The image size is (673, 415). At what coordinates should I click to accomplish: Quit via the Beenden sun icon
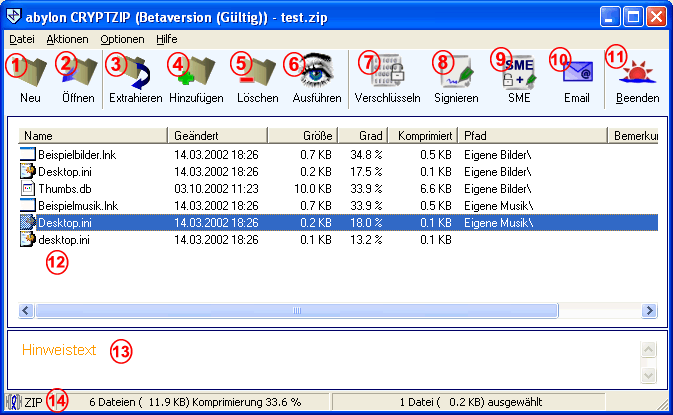click(x=637, y=72)
